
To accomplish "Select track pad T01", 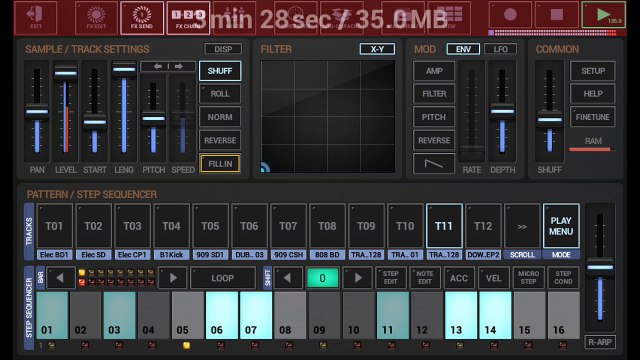I will [x=54, y=226].
